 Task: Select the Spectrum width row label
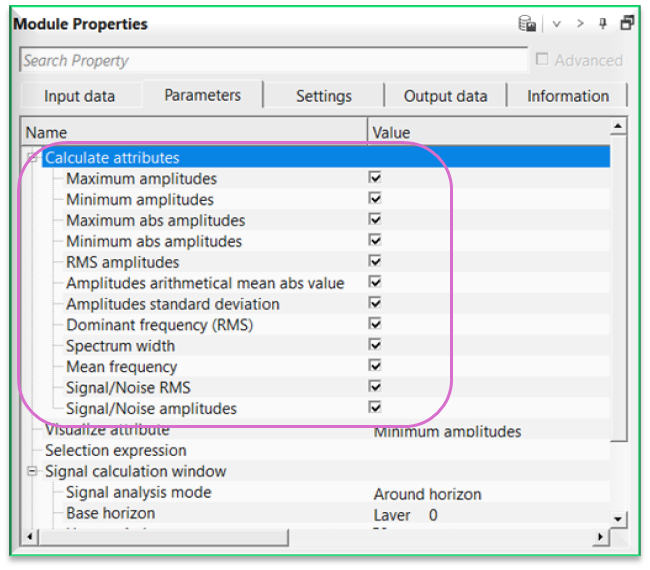point(120,346)
